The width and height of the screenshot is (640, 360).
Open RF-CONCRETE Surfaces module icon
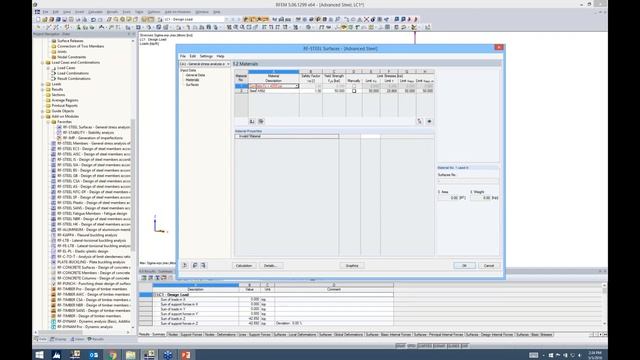tap(53, 267)
